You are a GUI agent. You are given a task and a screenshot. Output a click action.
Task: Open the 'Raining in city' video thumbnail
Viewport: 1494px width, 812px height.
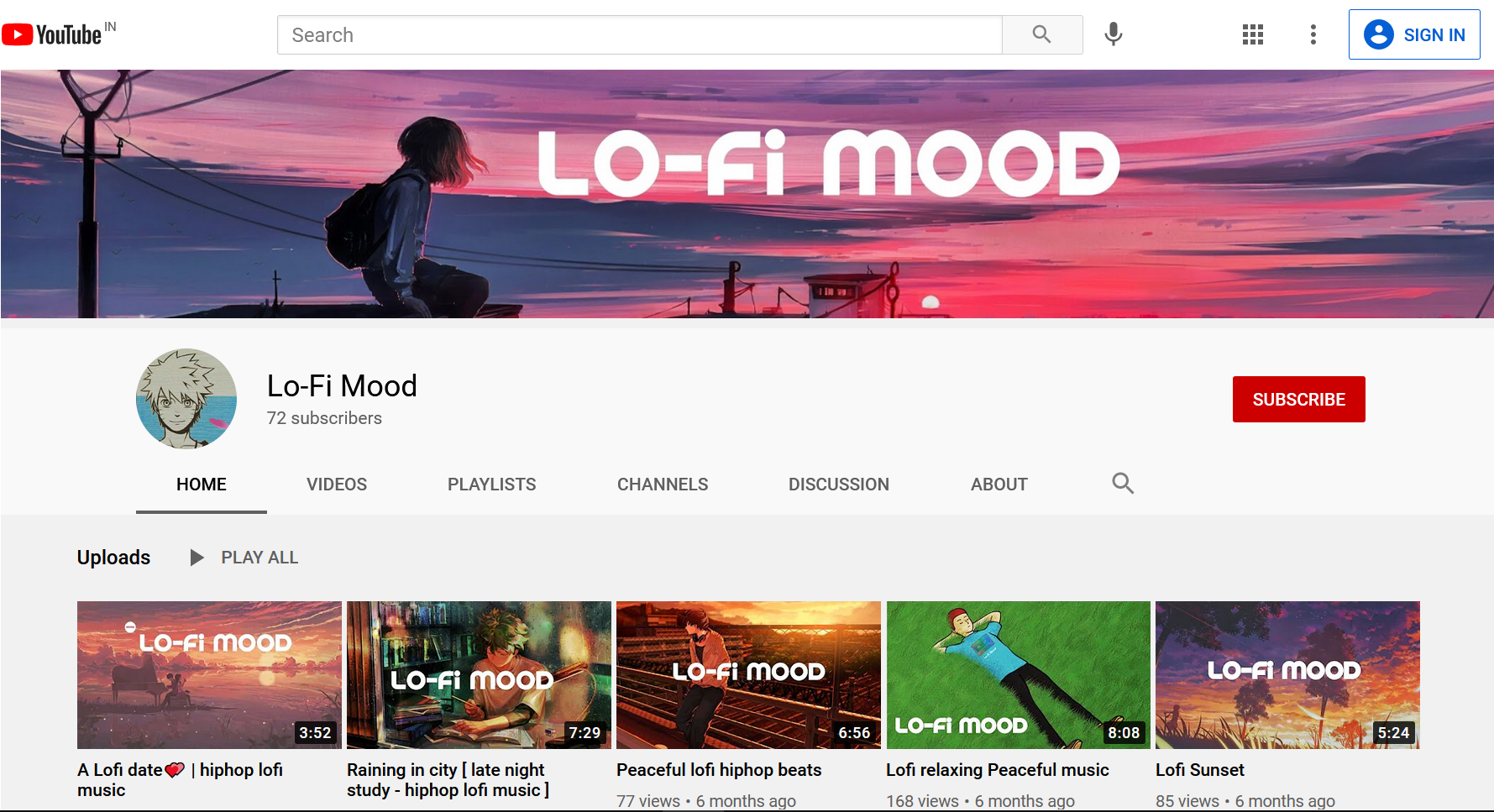point(479,675)
